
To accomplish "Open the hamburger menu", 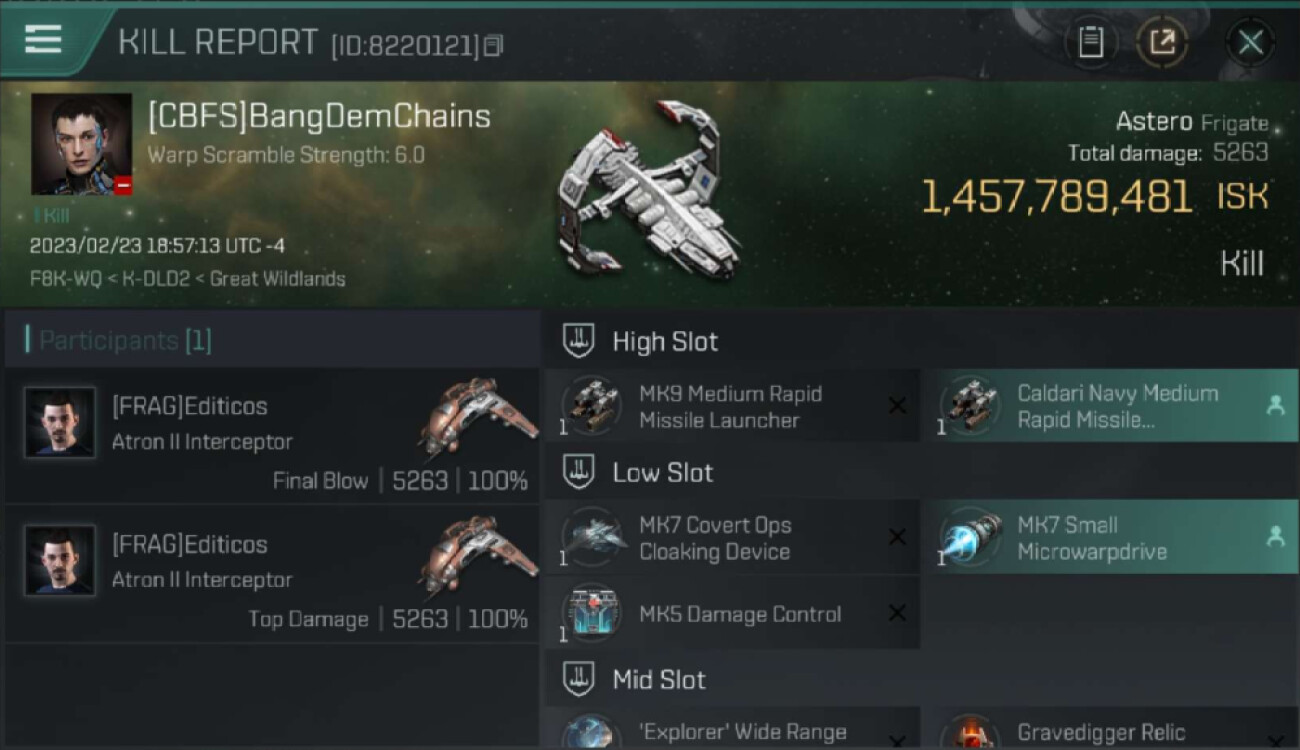I will pyautogui.click(x=43, y=40).
